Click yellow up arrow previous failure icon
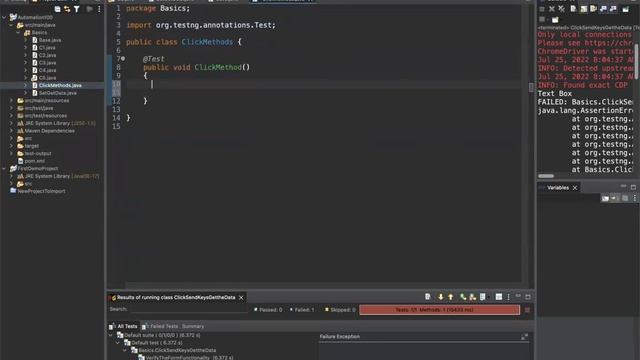Screen dimensions: 640x360 [451, 297]
